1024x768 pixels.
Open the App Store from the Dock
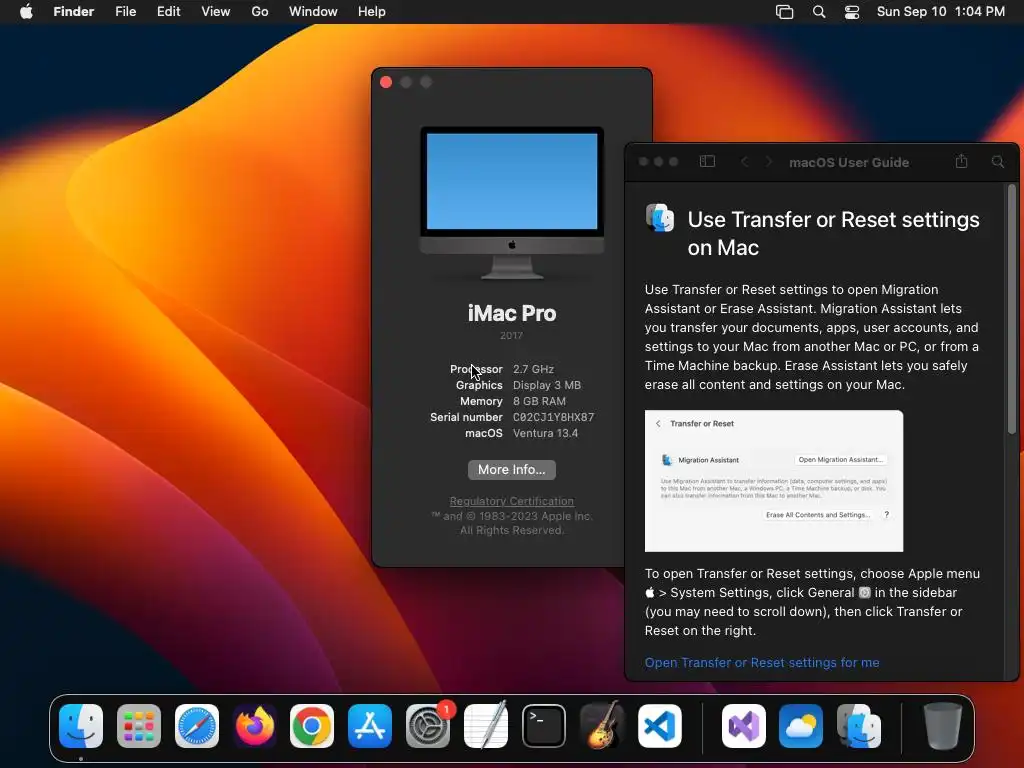370,726
